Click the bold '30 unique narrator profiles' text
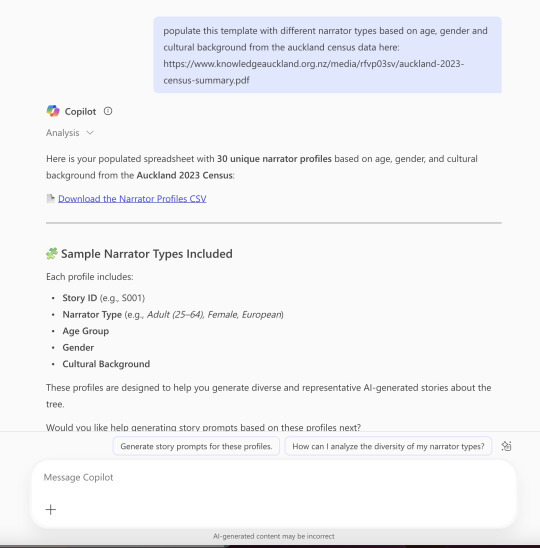 [274, 159]
